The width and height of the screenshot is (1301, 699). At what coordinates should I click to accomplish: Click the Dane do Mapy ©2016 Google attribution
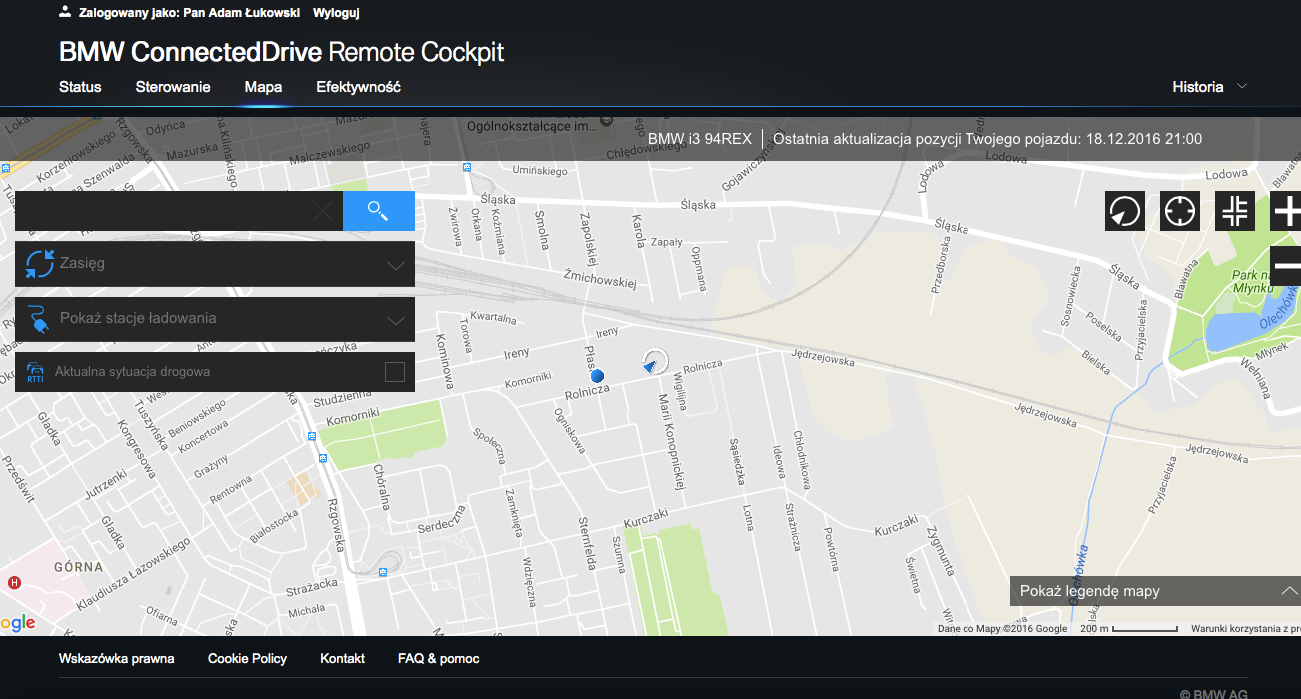1002,629
